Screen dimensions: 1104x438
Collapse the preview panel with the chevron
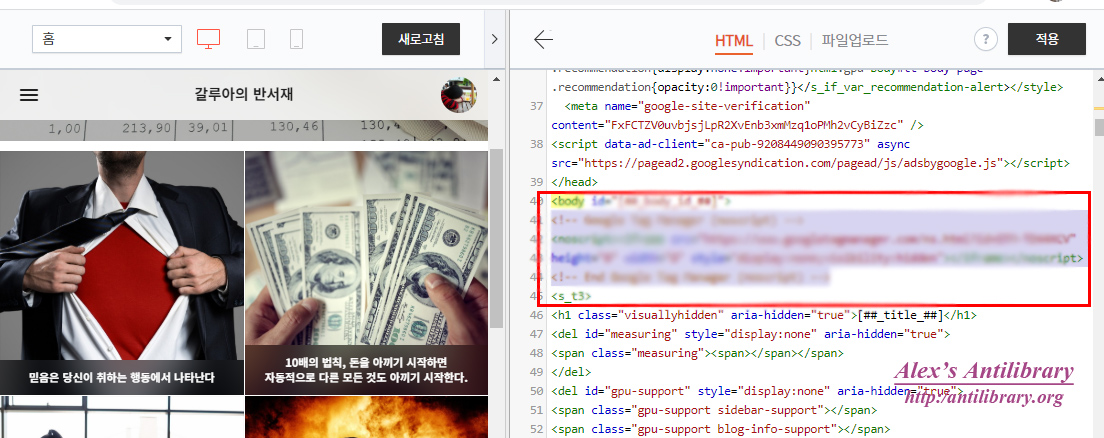[494, 39]
